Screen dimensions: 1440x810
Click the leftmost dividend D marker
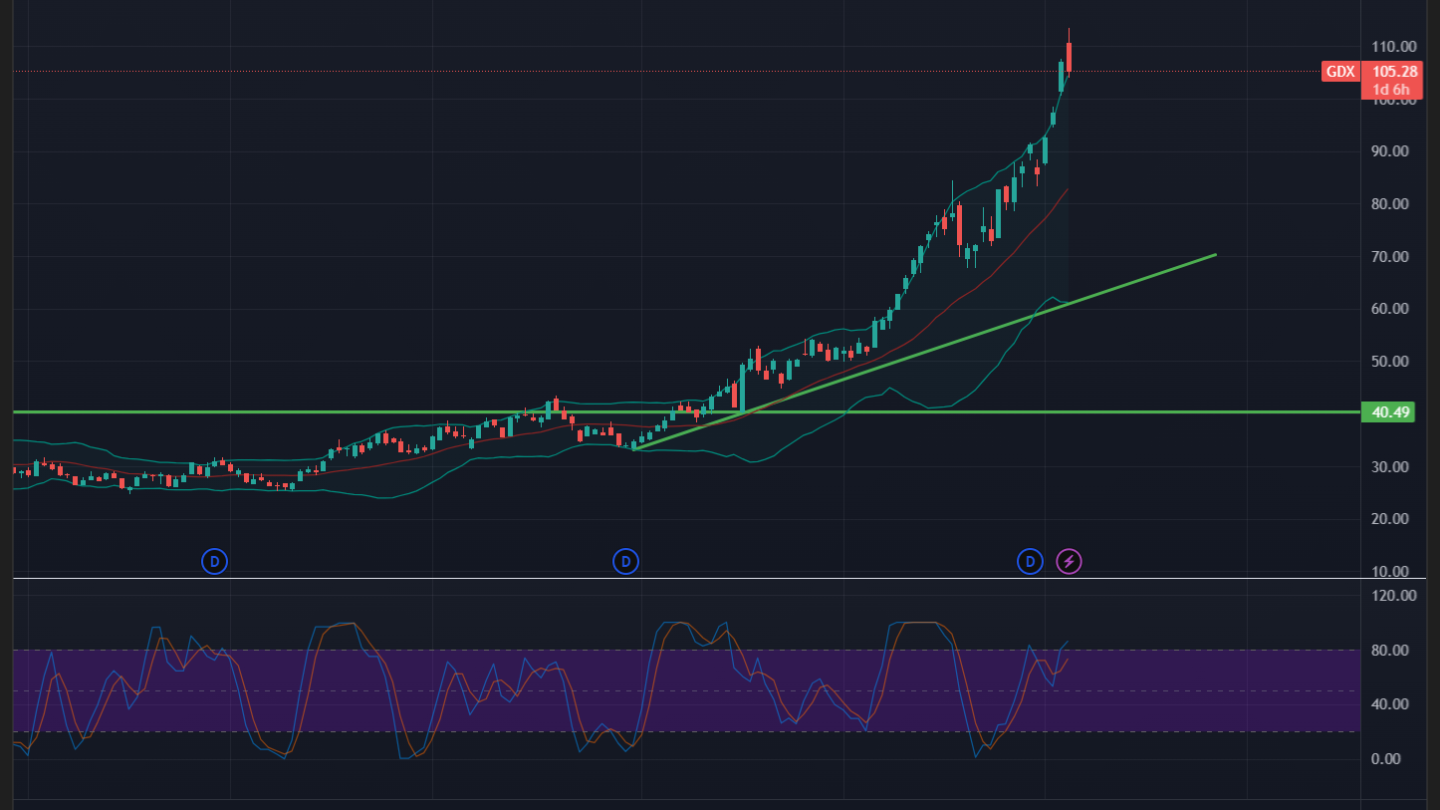click(x=215, y=562)
